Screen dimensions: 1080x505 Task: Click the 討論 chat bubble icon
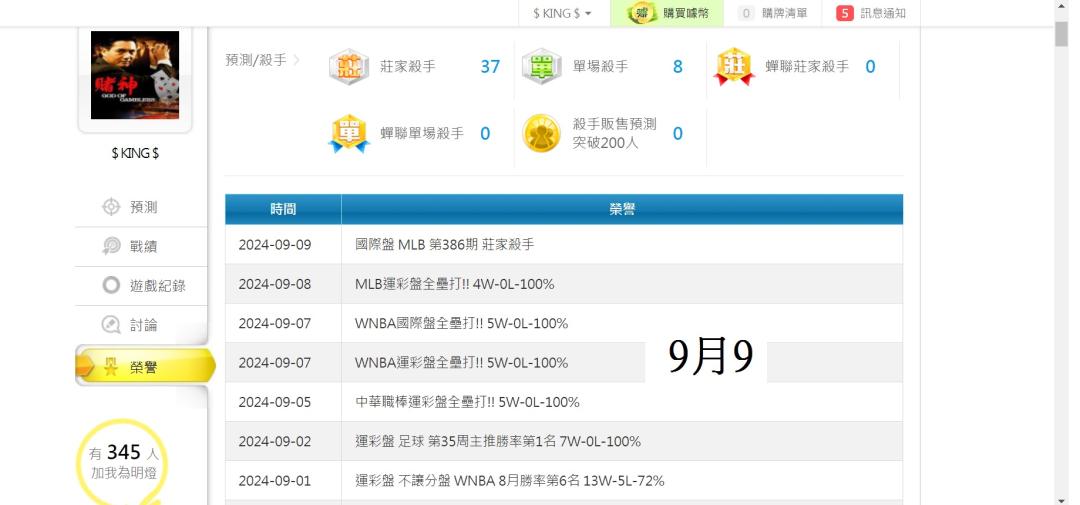point(111,324)
